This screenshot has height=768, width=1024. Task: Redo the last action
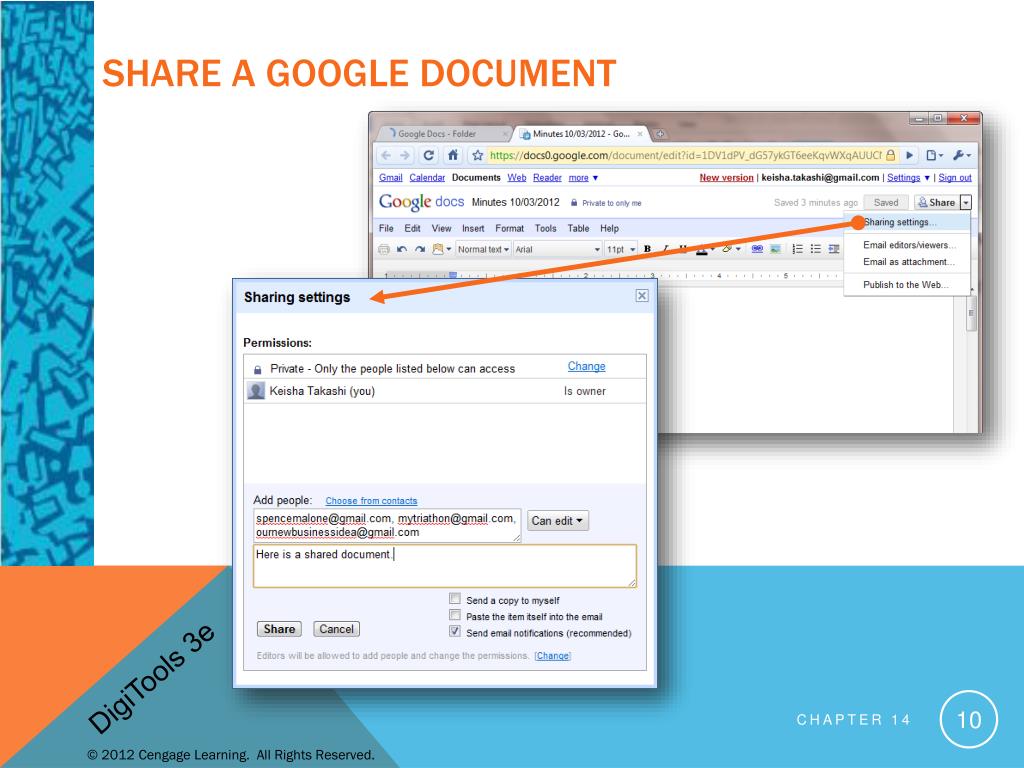pyautogui.click(x=420, y=249)
